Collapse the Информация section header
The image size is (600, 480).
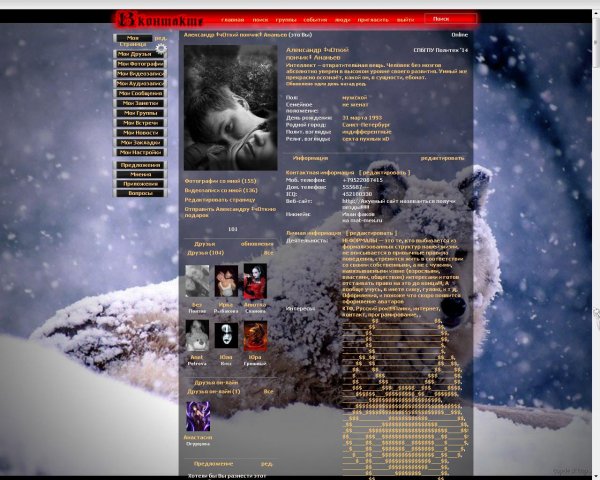(x=310, y=158)
